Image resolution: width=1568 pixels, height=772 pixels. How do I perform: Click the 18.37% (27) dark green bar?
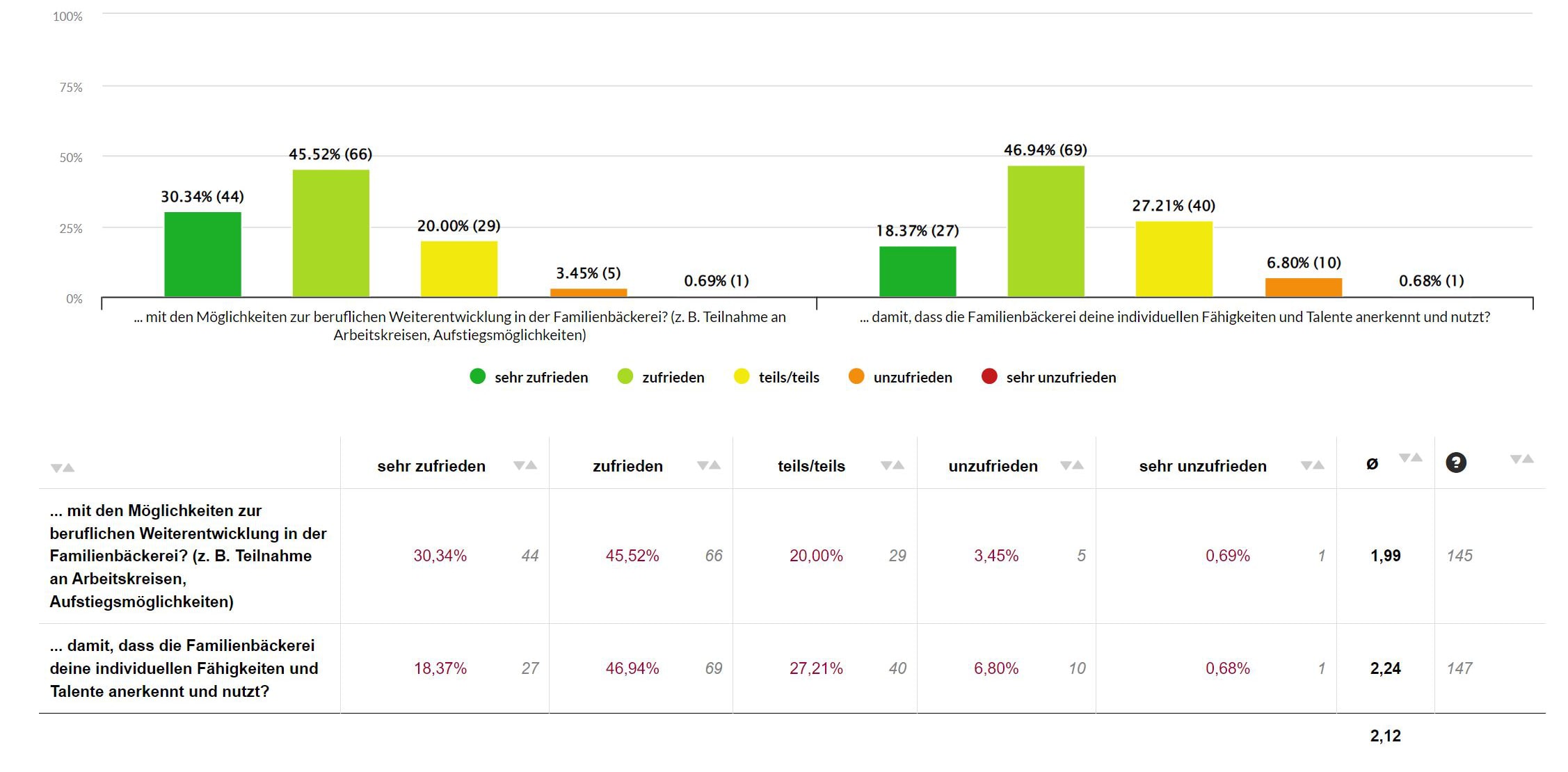pyautogui.click(x=917, y=271)
